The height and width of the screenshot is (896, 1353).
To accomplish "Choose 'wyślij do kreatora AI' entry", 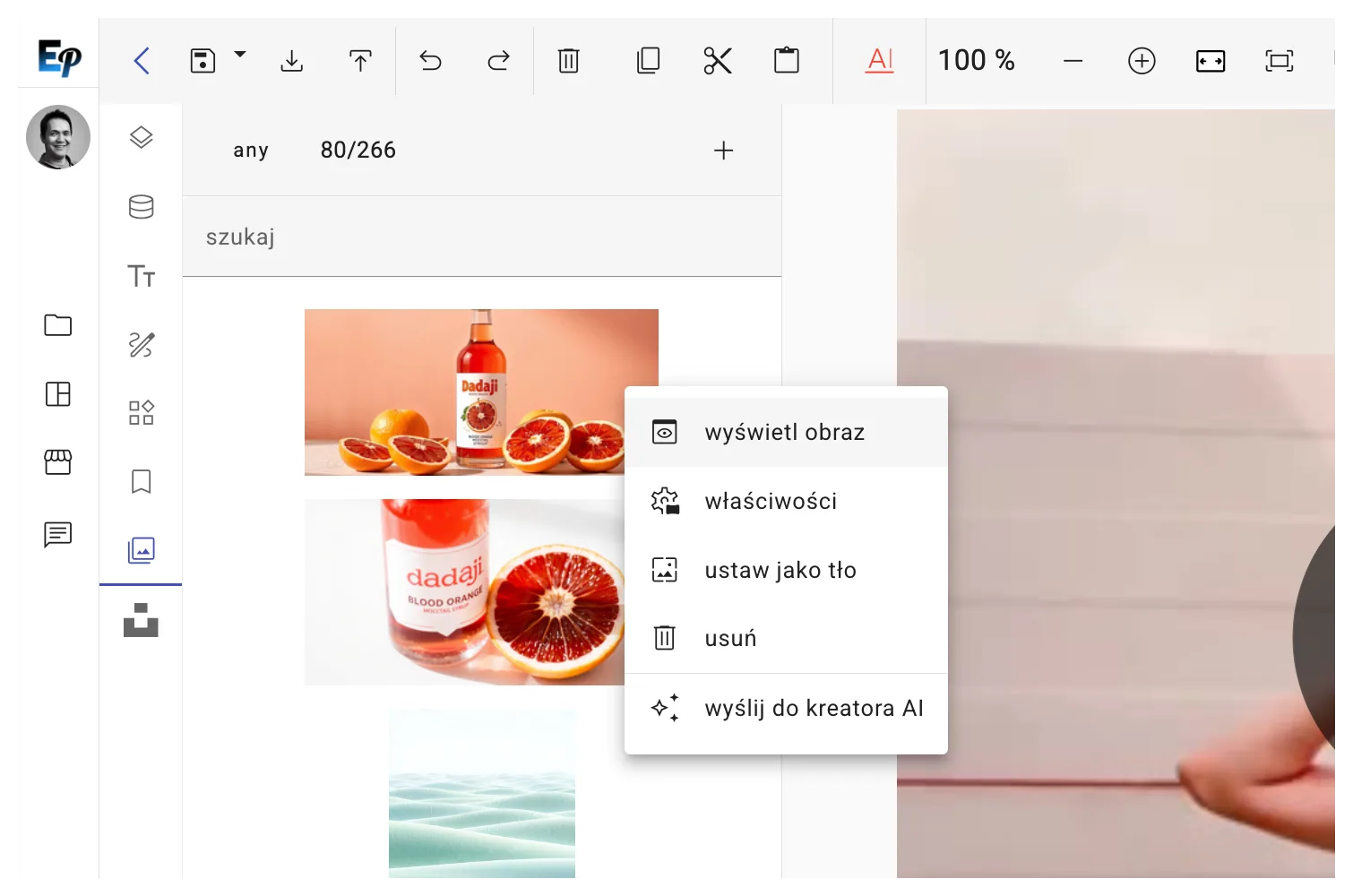I will coord(786,709).
